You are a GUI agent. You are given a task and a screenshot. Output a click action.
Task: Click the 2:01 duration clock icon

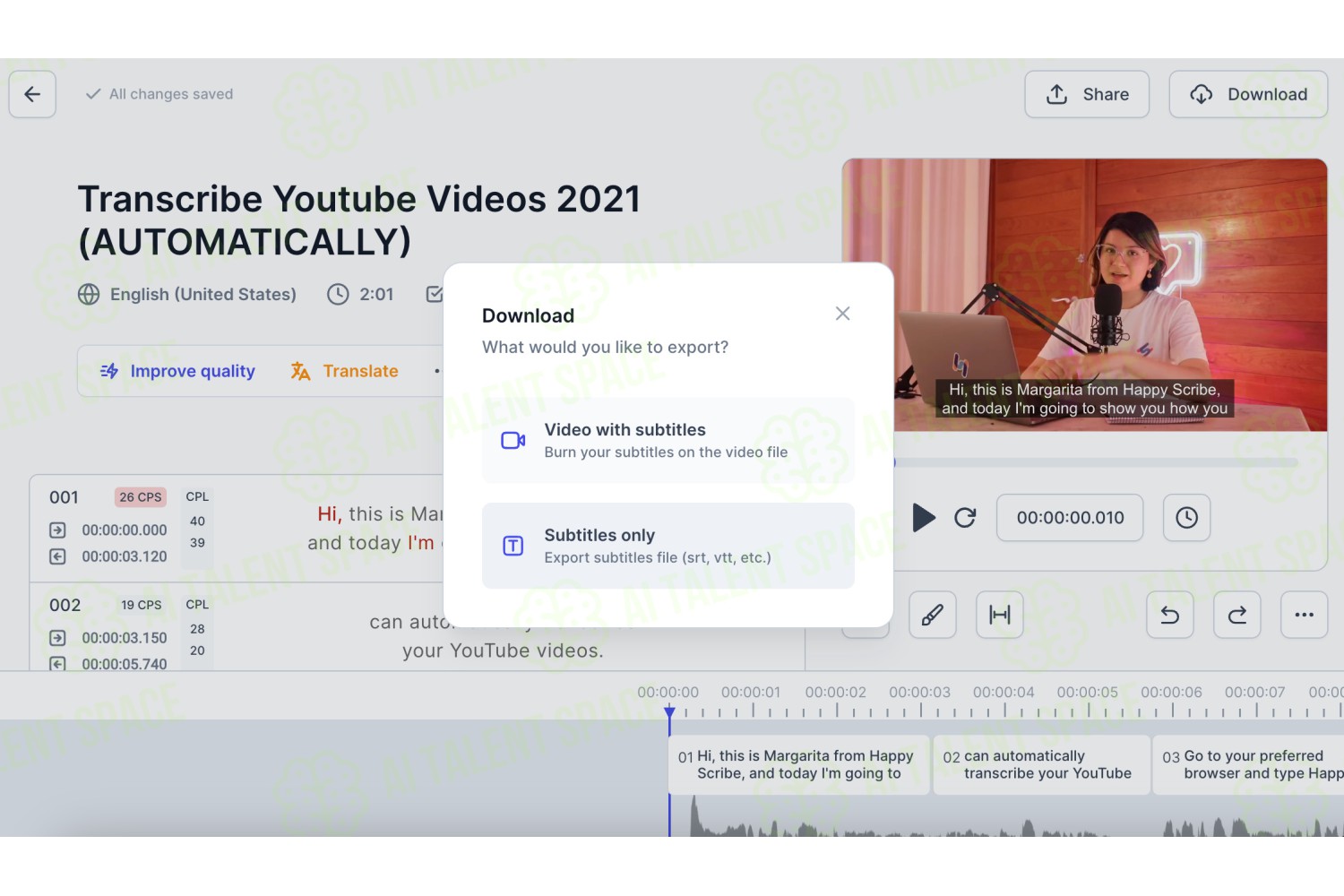tap(338, 294)
